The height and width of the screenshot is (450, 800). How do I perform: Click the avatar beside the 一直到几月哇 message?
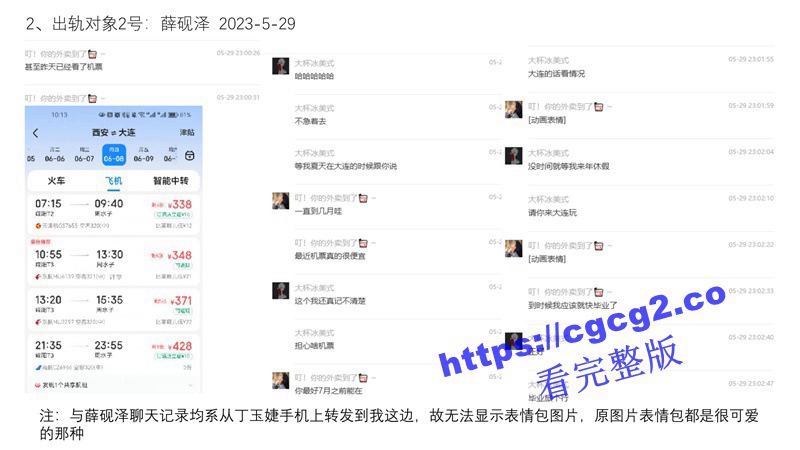click(x=281, y=201)
